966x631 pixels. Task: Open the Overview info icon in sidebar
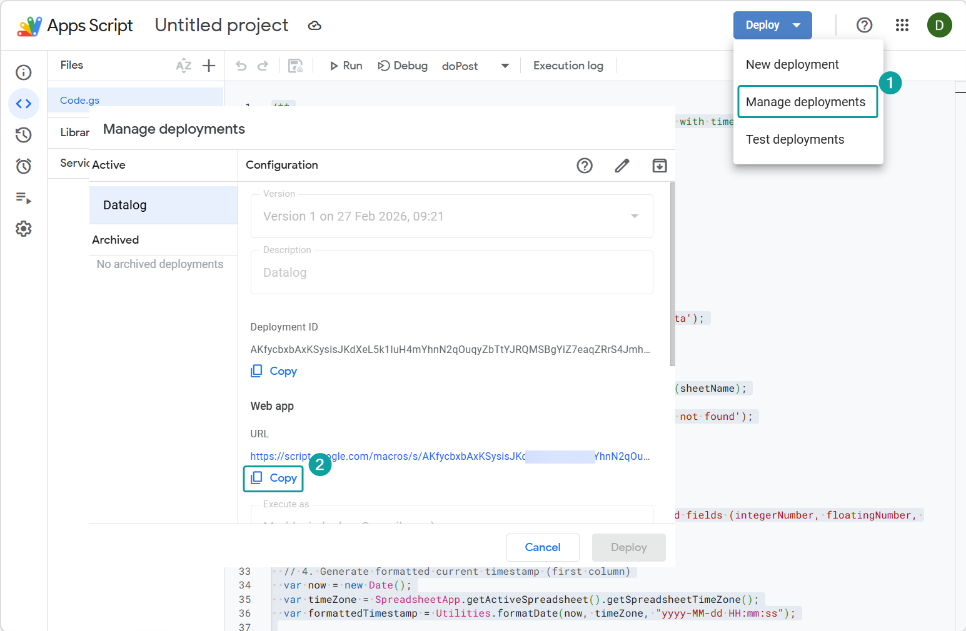23,73
